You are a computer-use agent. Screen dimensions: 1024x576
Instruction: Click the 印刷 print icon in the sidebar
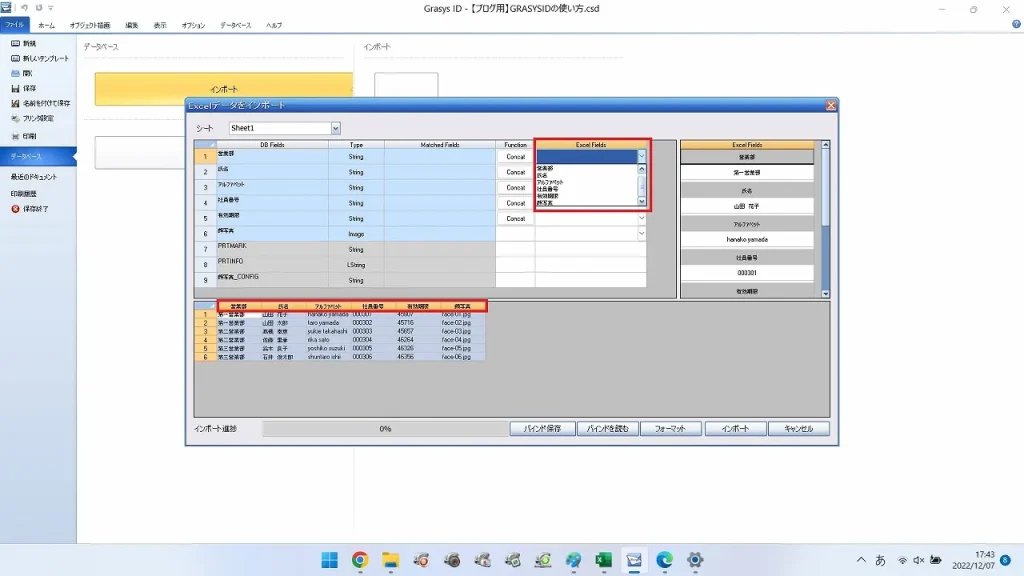tap(15, 136)
